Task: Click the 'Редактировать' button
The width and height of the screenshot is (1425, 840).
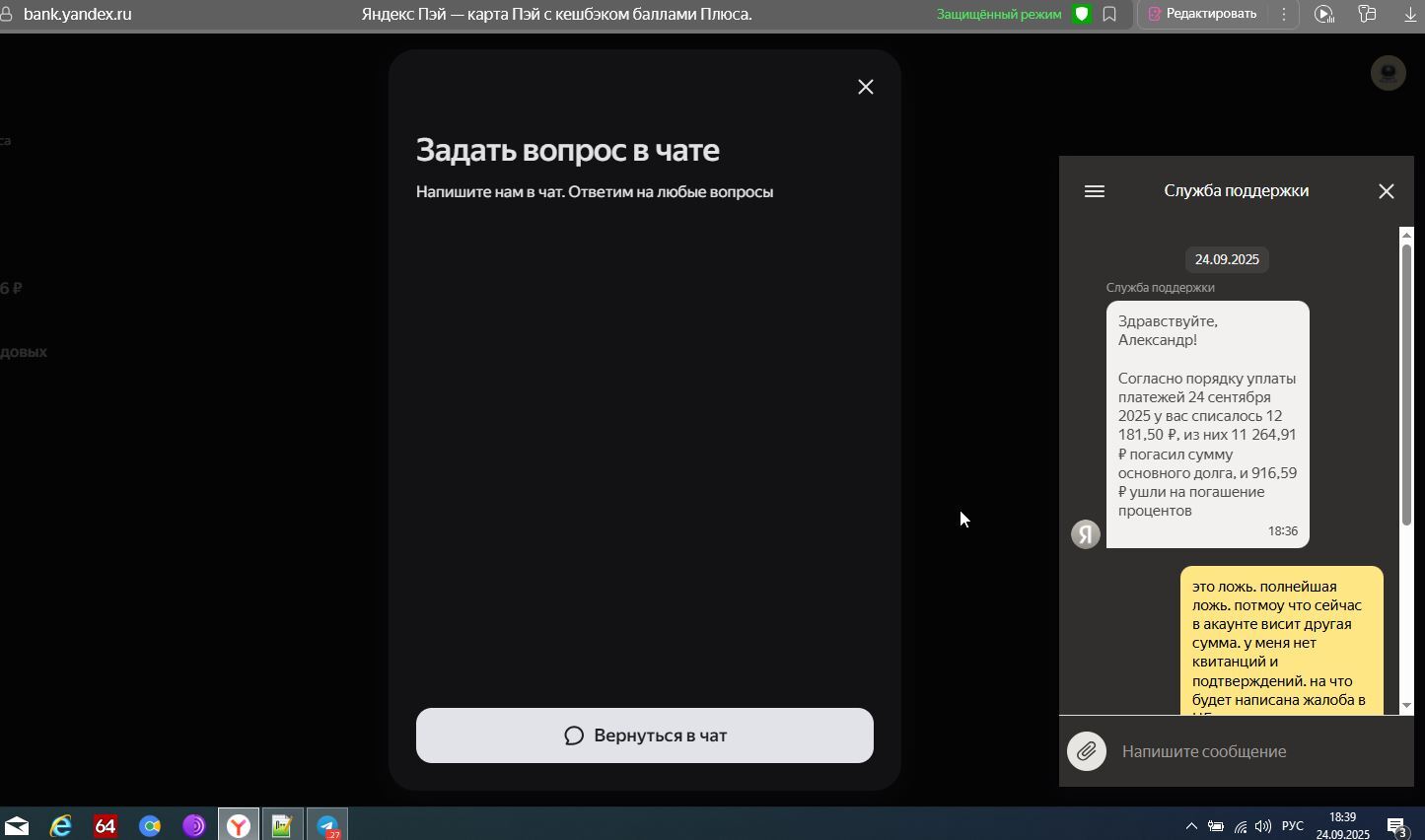Action: 1201,15
